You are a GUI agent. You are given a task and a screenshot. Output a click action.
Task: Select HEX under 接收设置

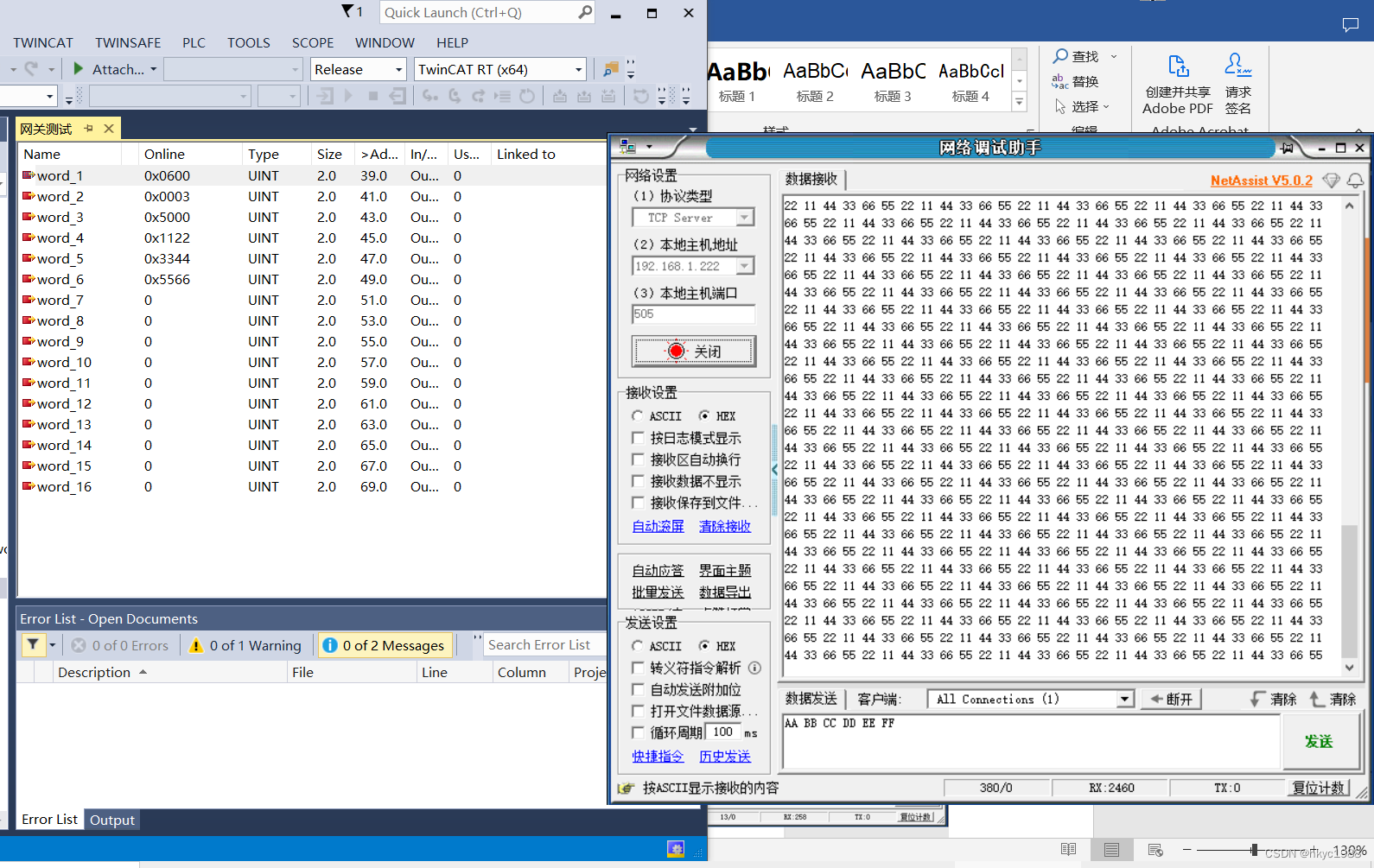704,415
